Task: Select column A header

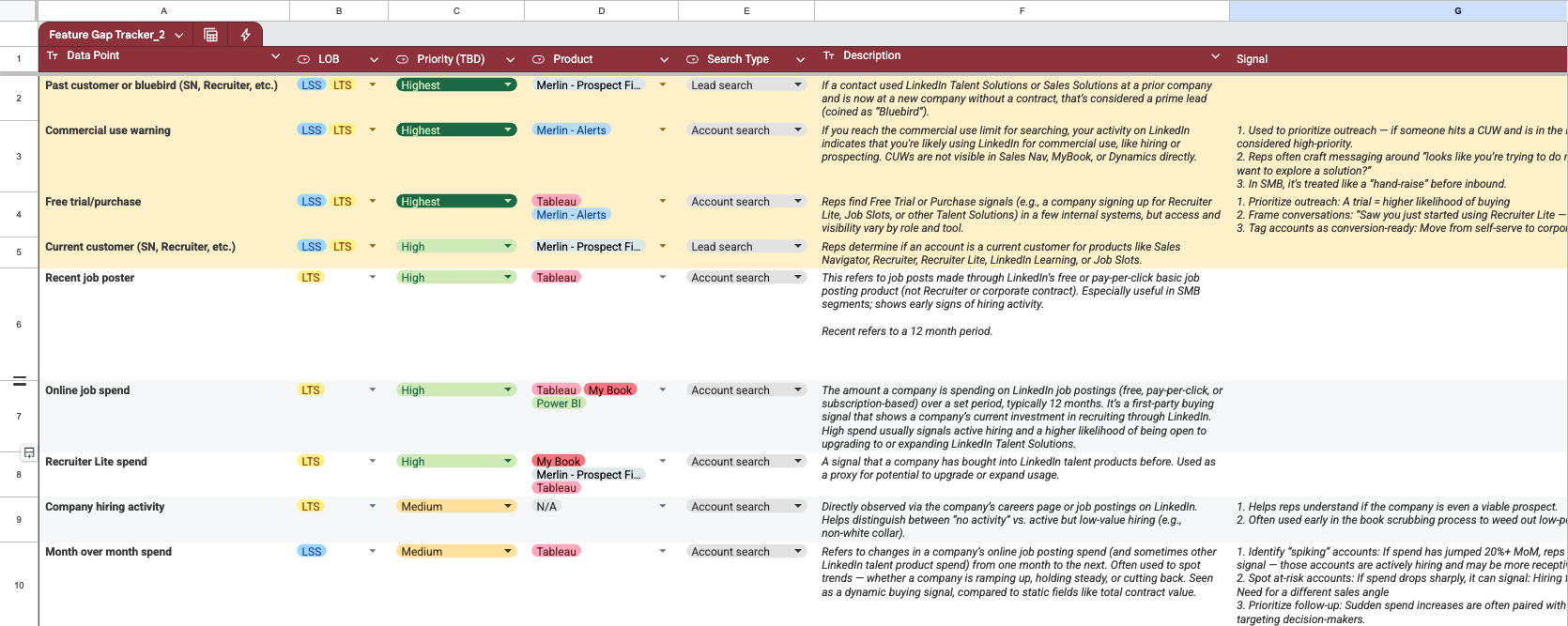Action: coord(164,10)
